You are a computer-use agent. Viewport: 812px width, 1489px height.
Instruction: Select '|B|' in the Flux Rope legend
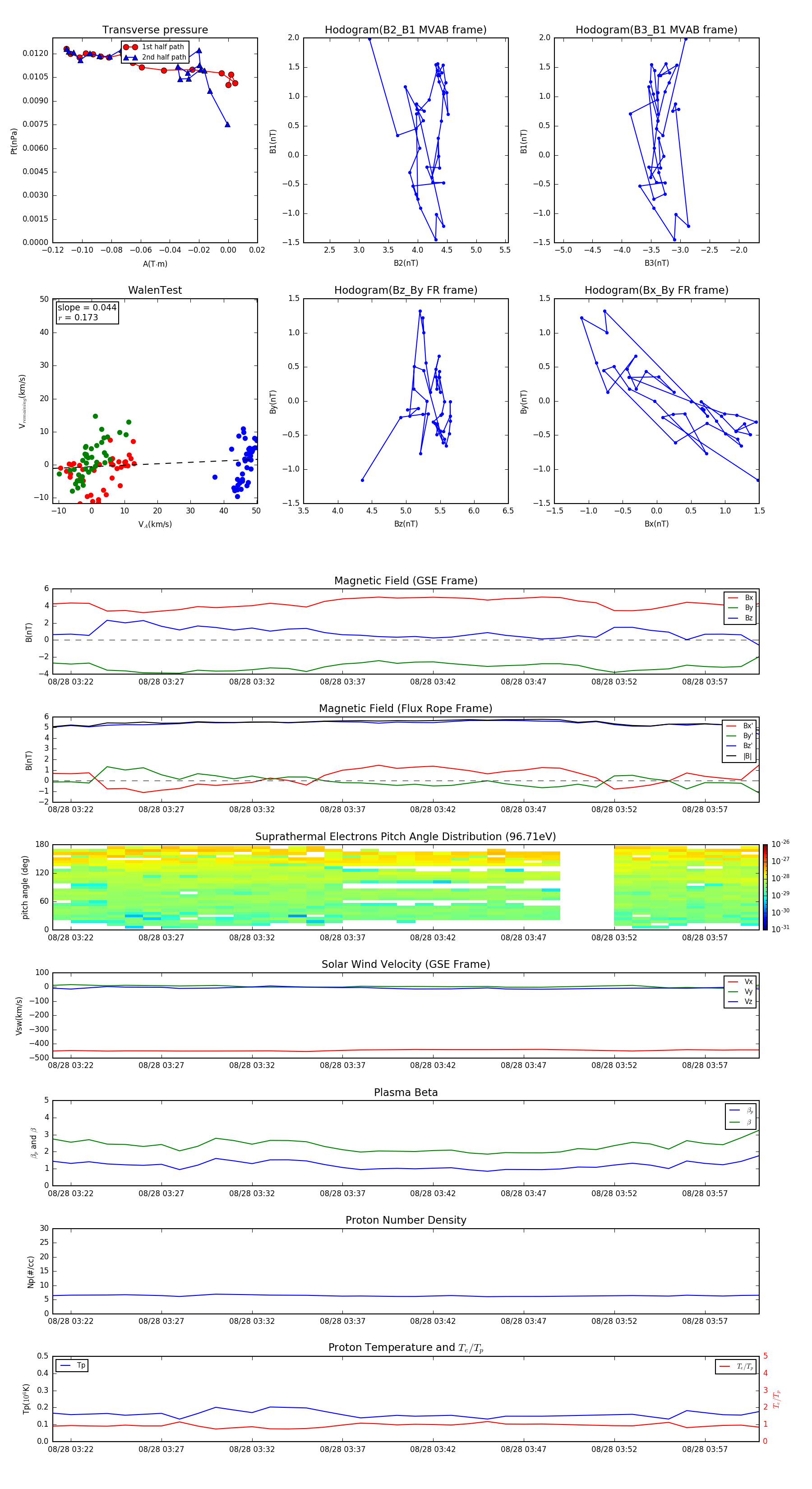tap(740, 756)
